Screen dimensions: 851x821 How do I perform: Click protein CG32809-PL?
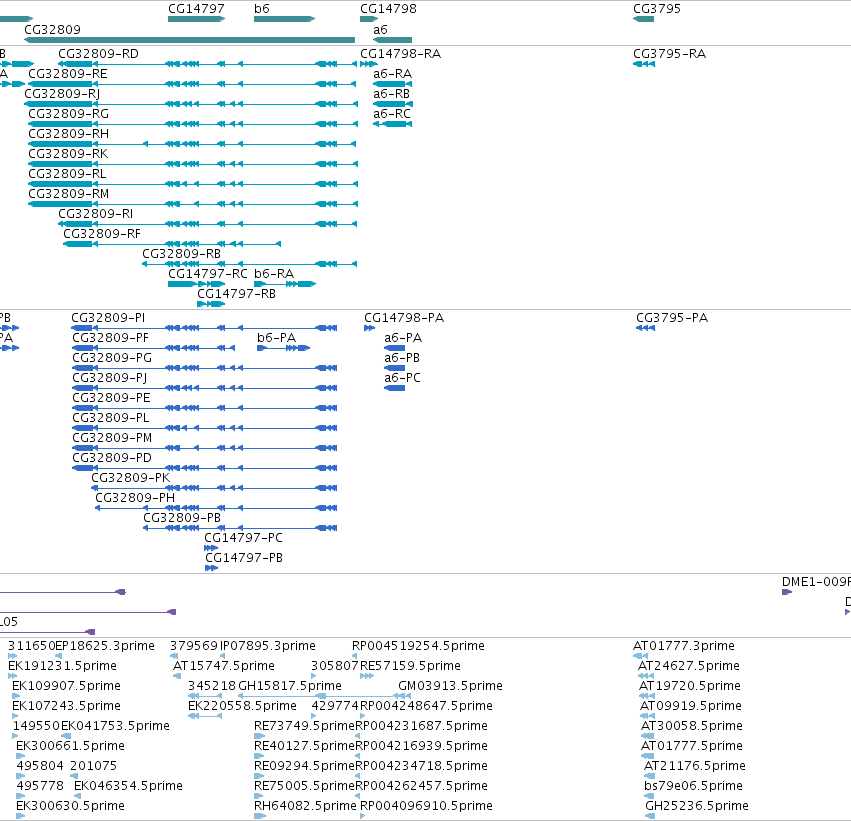[111, 418]
